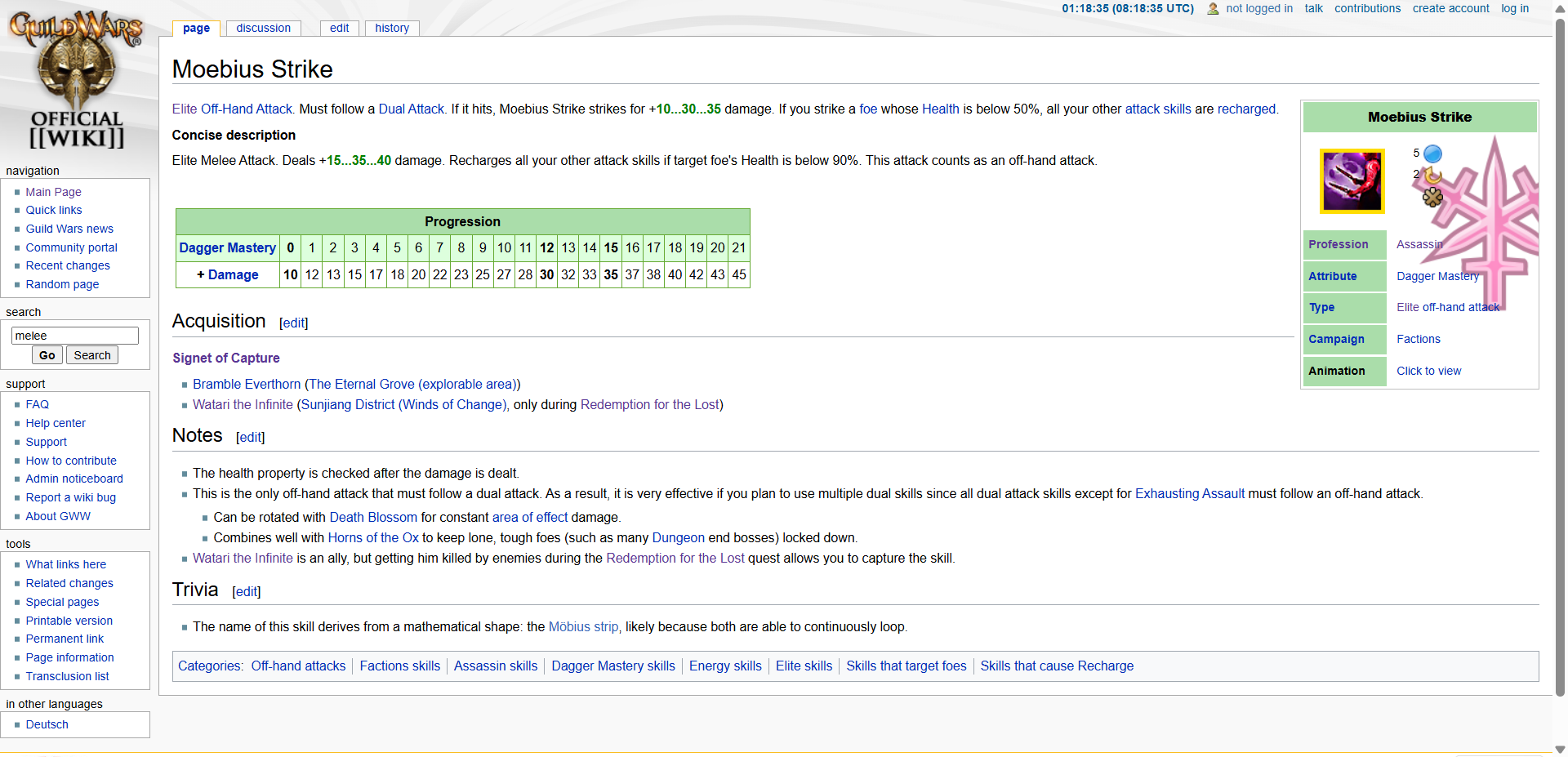This screenshot has height=757, width=1568.
Task: Open Special pages link
Action: 62,602
